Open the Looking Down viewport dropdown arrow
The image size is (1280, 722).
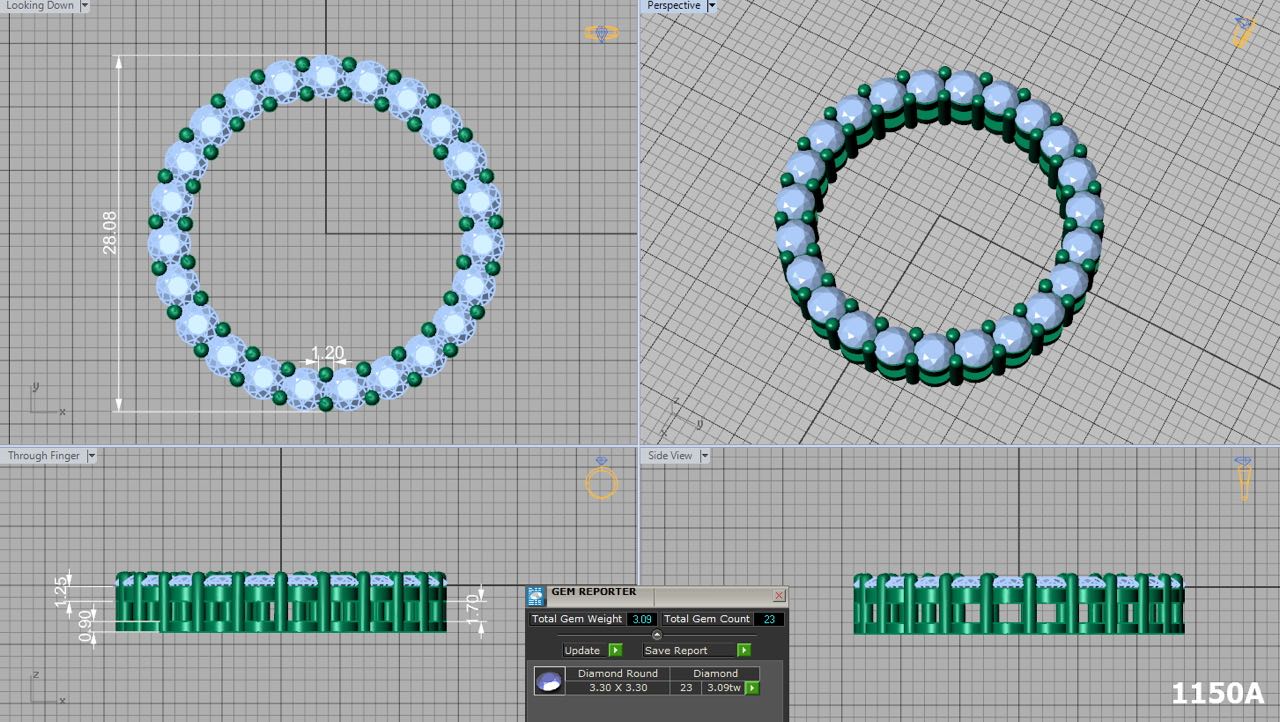84,6
